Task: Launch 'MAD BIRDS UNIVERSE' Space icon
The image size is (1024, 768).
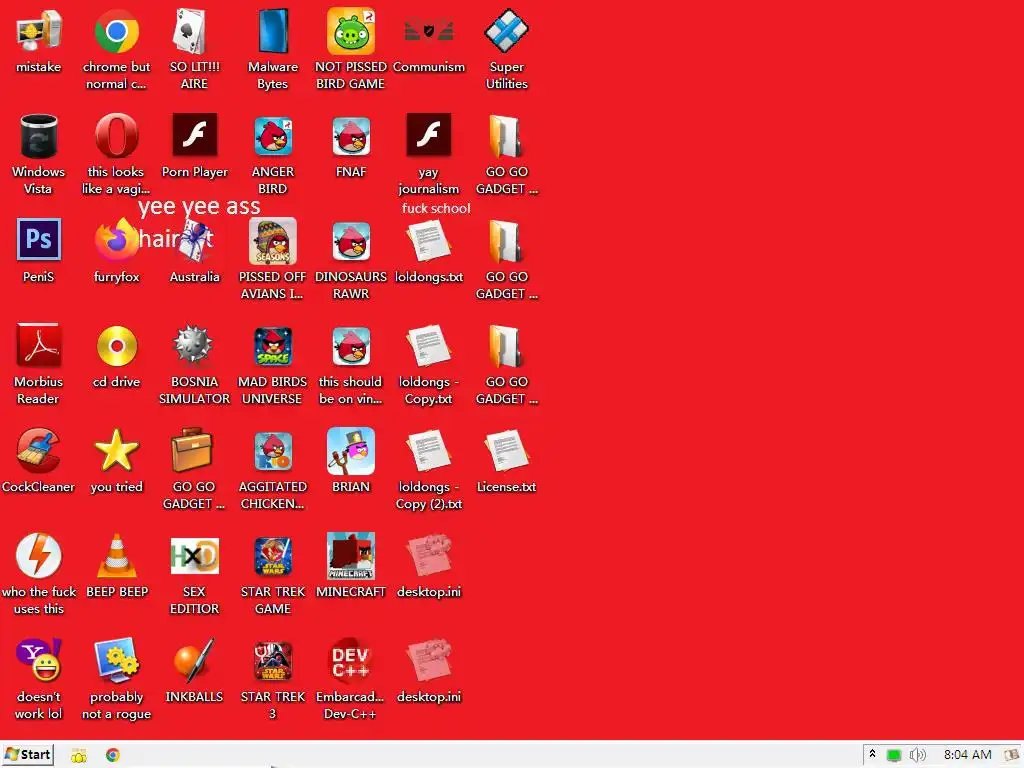Action: click(x=272, y=346)
